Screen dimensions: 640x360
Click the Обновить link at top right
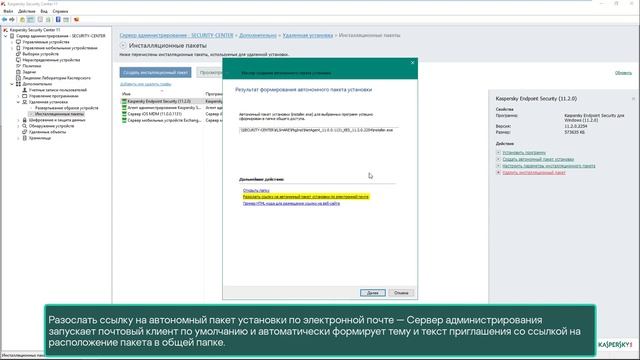click(x=623, y=73)
